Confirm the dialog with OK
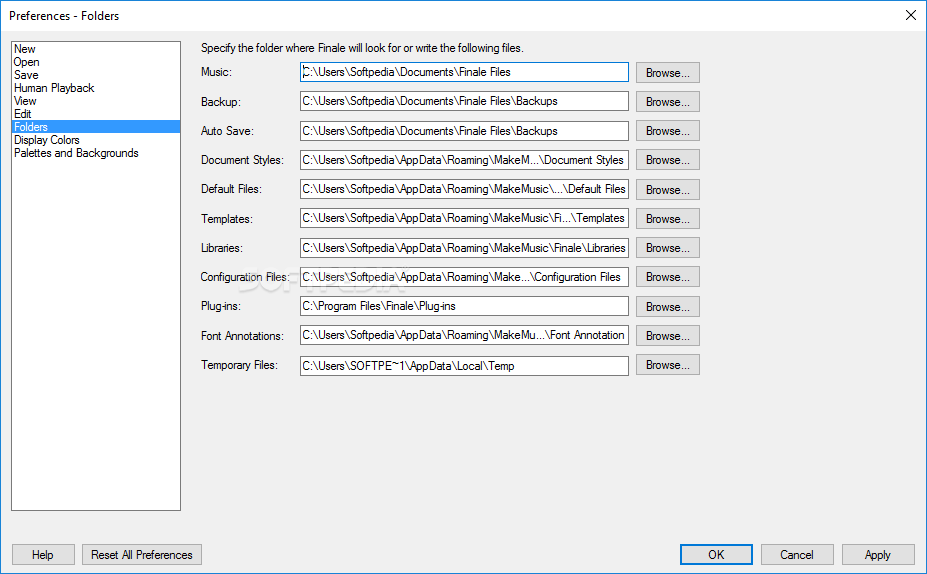This screenshot has height=574, width=927. (716, 554)
